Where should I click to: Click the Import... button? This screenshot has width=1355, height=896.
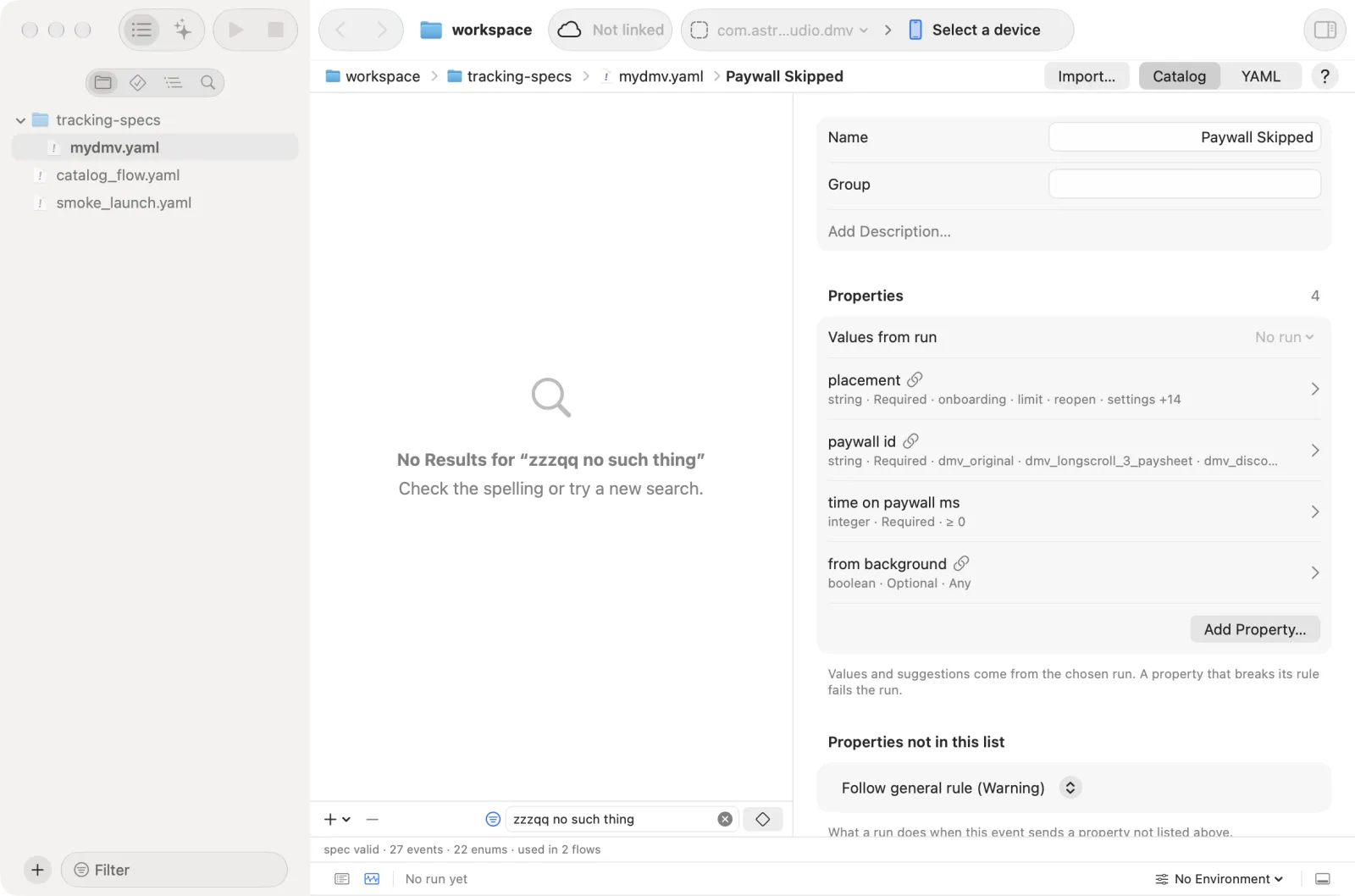click(x=1087, y=76)
